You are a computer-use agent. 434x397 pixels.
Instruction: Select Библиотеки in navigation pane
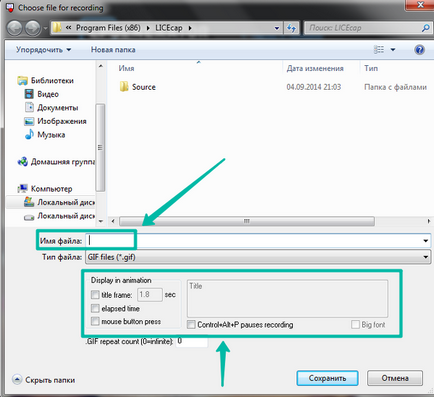(46, 80)
